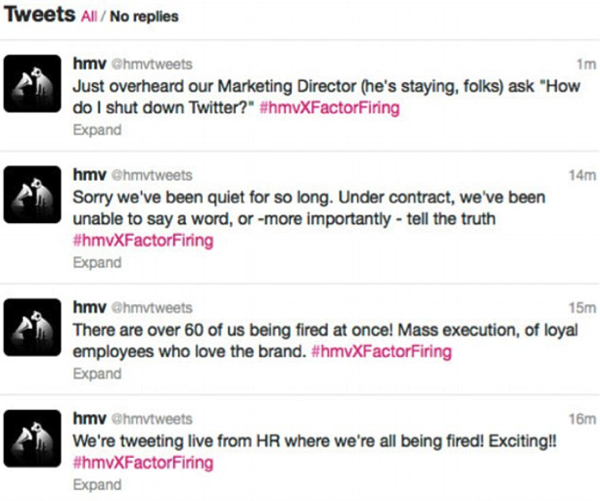Open @hmvtweets handle on the 14m tweet
This screenshot has width=600, height=501.
click(x=152, y=175)
